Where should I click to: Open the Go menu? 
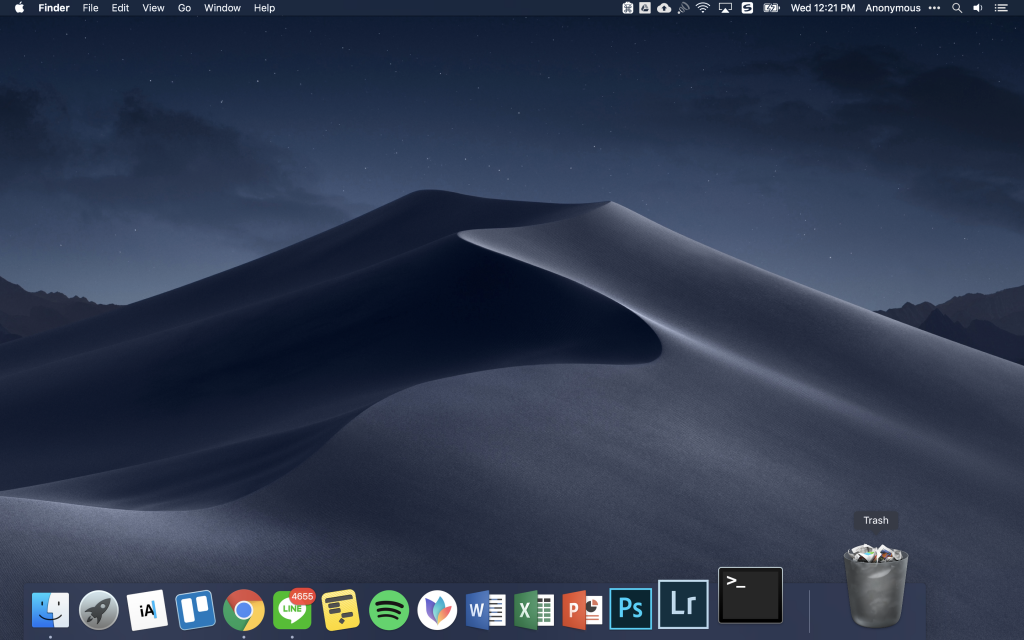pyautogui.click(x=185, y=8)
